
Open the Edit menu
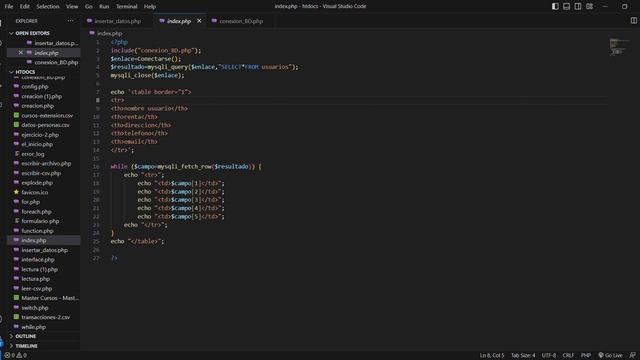pos(25,7)
